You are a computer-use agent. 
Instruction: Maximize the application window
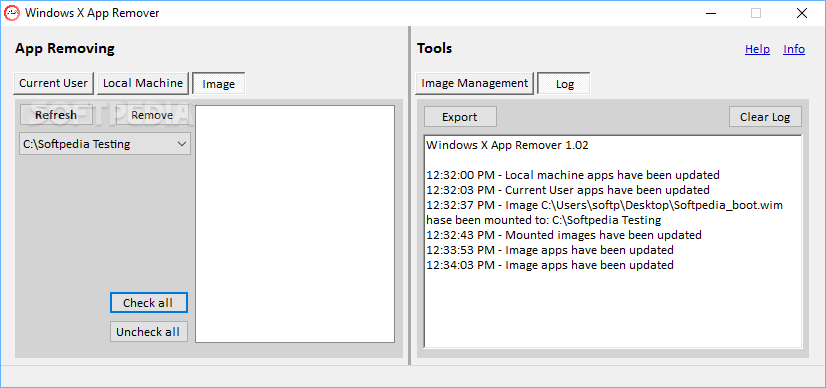coord(755,13)
